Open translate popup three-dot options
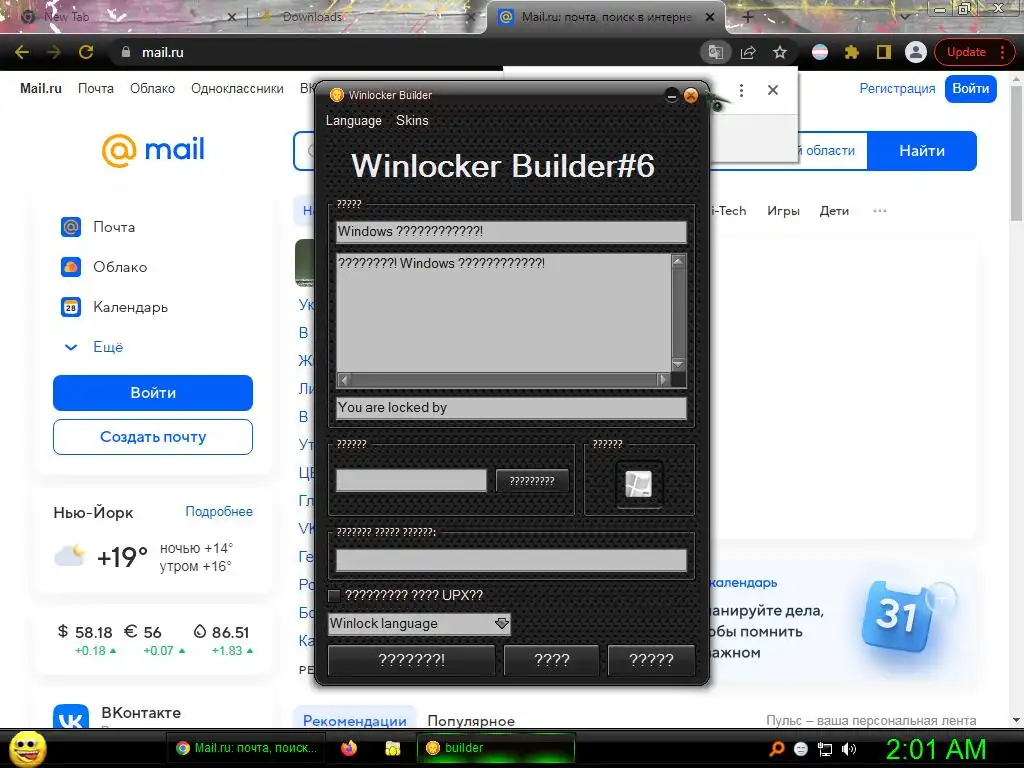 pos(741,90)
